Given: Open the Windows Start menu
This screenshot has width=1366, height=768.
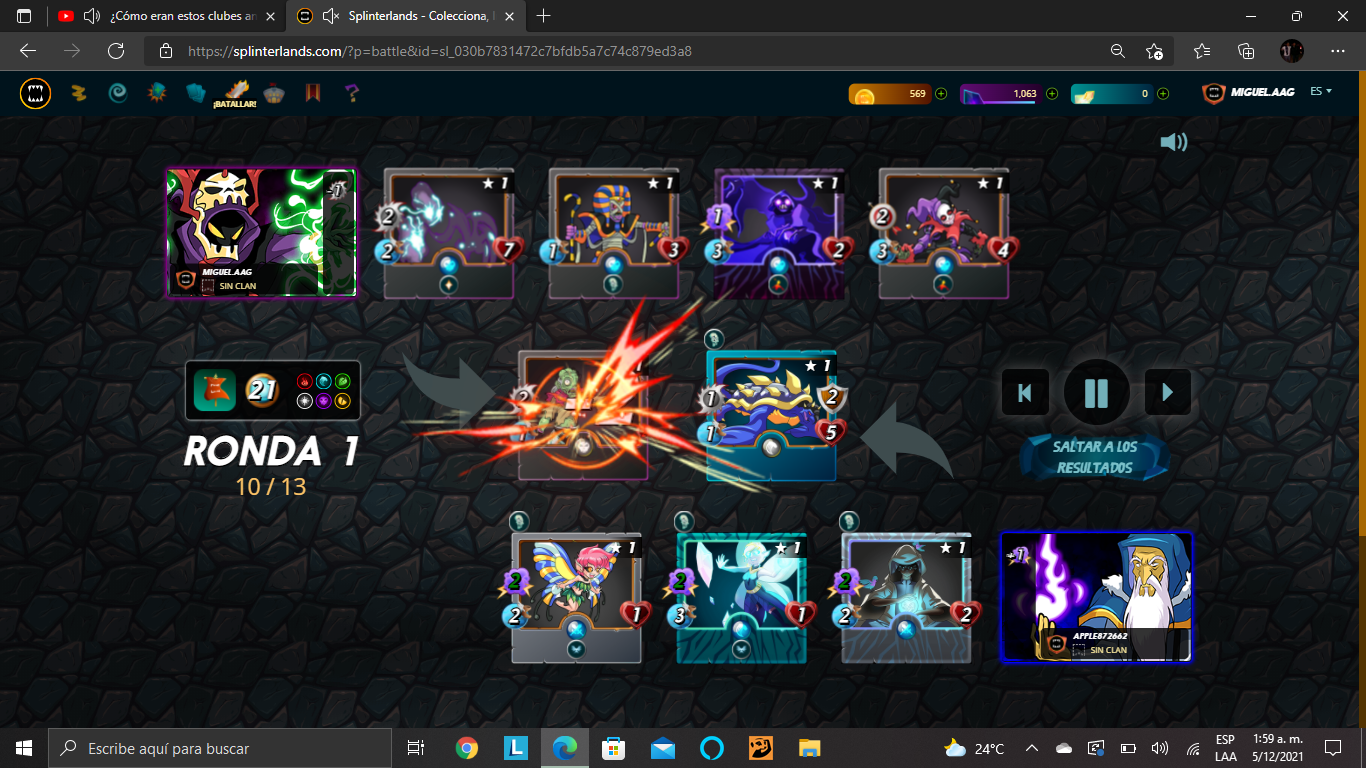Looking at the screenshot, I should pyautogui.click(x=24, y=748).
